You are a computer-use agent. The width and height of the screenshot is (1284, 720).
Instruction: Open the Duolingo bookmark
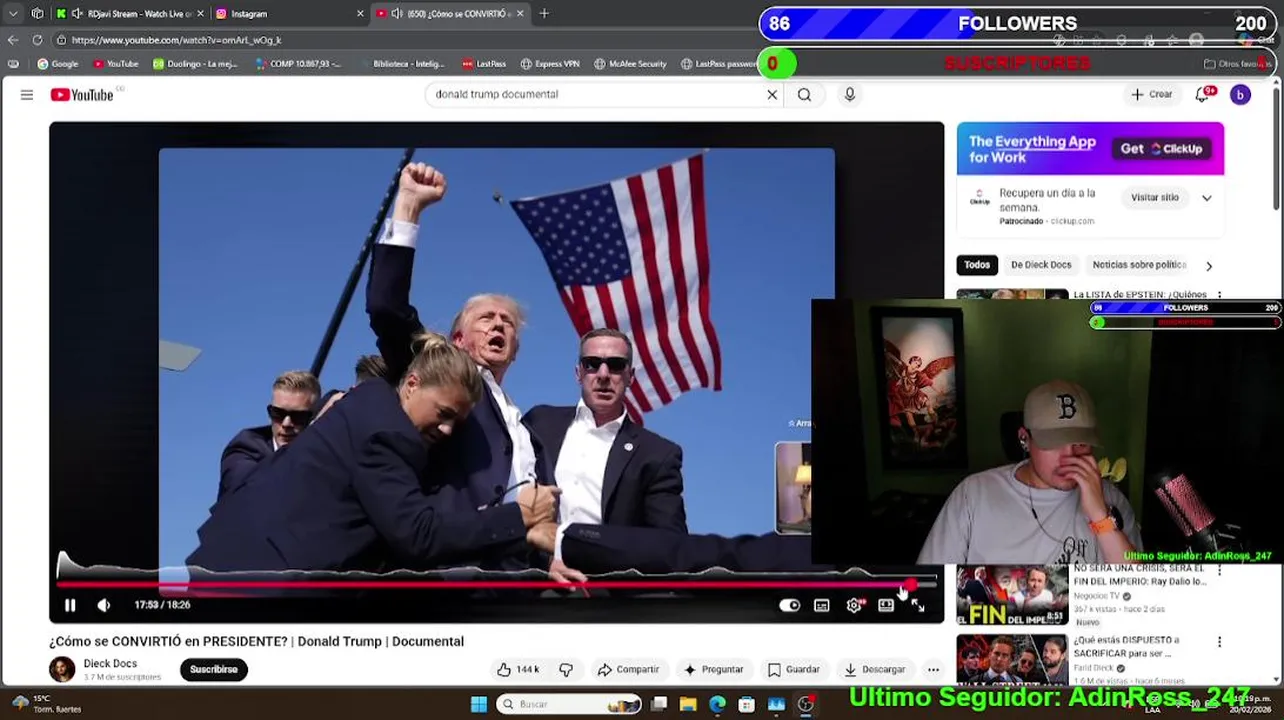(x=195, y=64)
